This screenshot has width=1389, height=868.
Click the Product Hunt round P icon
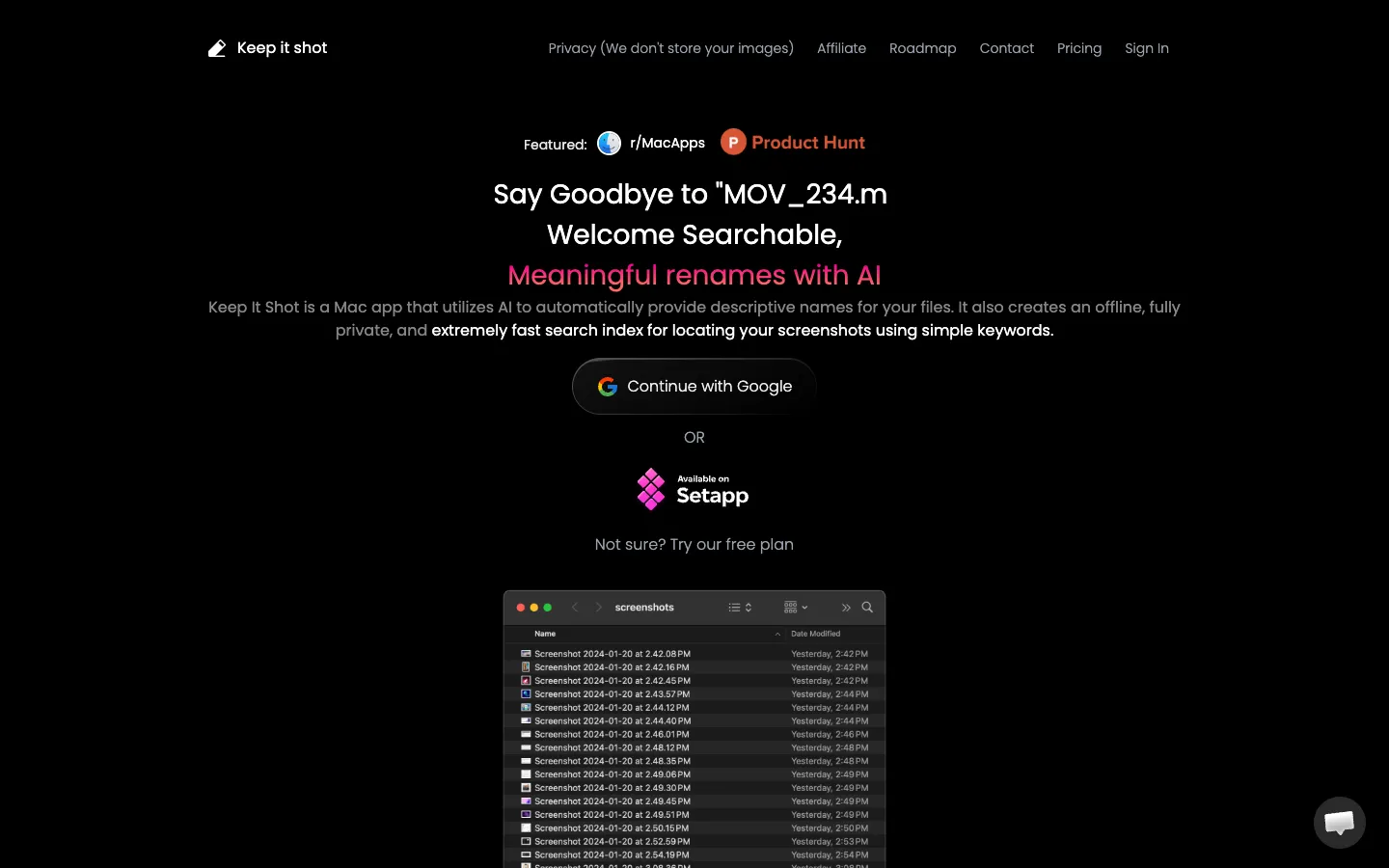point(733,143)
